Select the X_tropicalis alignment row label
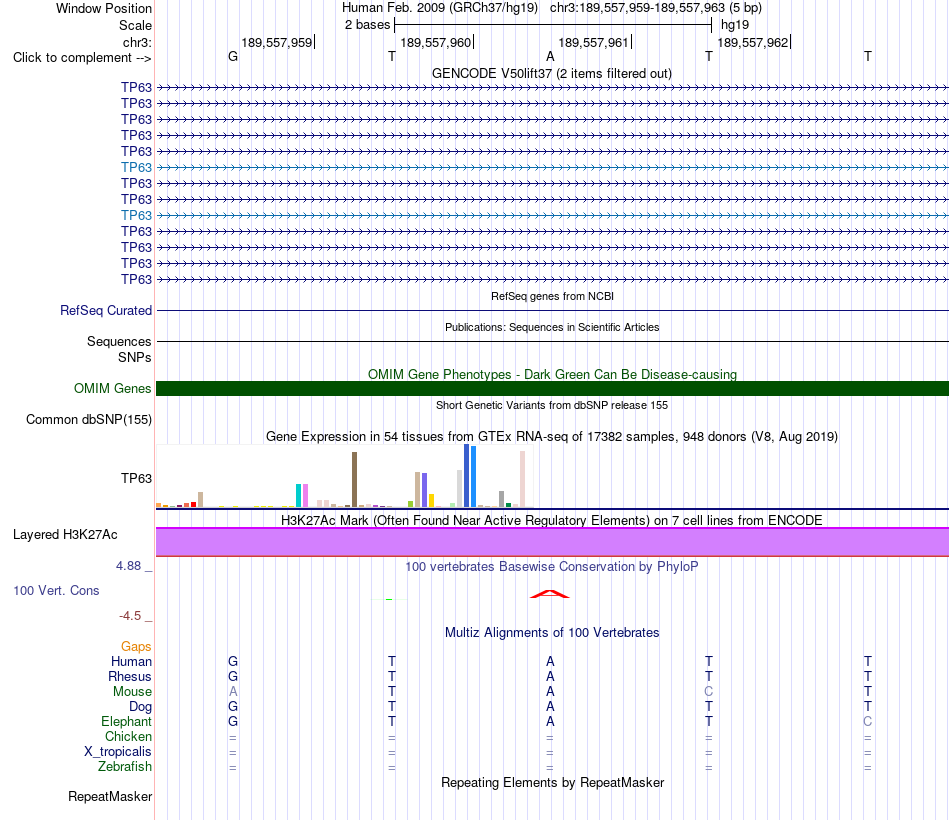 tap(118, 752)
